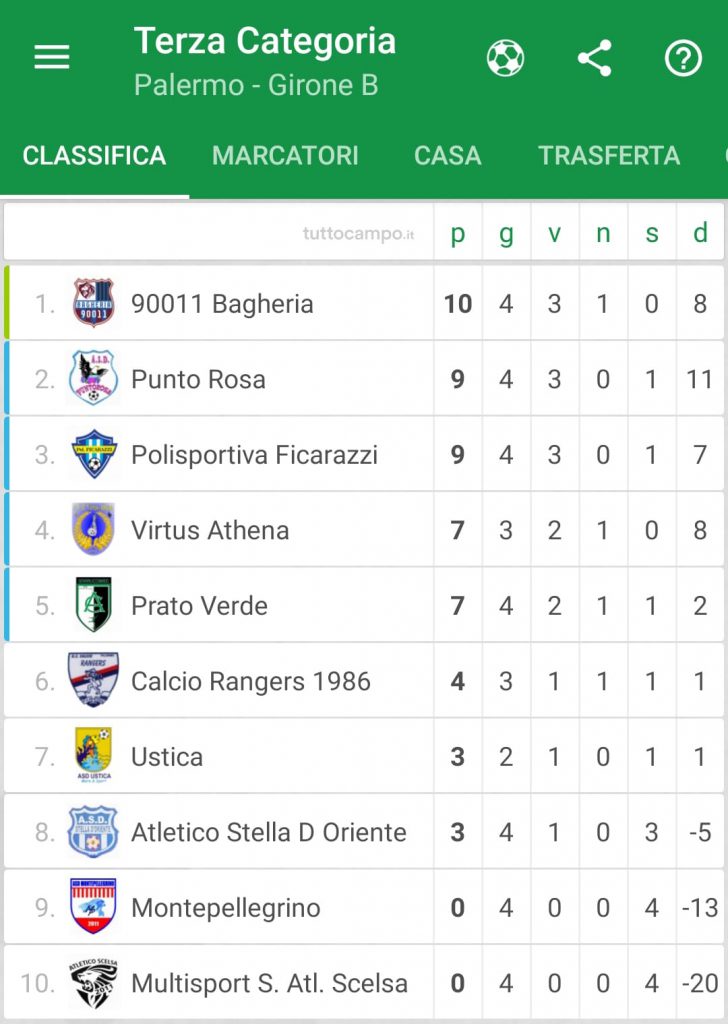
Task: Open Calcio Rangers 1986 team row
Action: pos(364,680)
